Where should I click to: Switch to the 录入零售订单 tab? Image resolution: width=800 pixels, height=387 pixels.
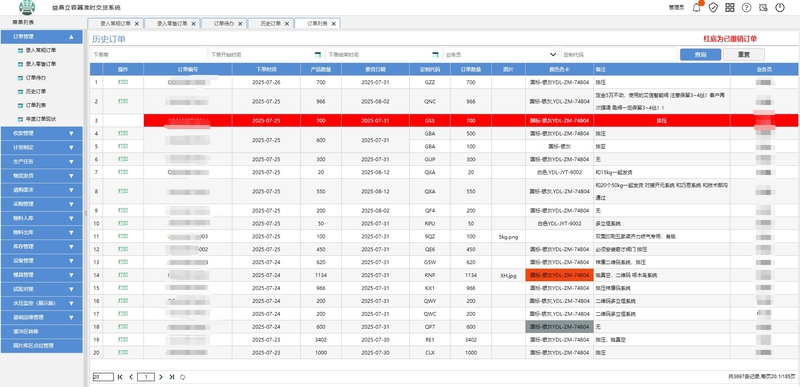[x=172, y=23]
